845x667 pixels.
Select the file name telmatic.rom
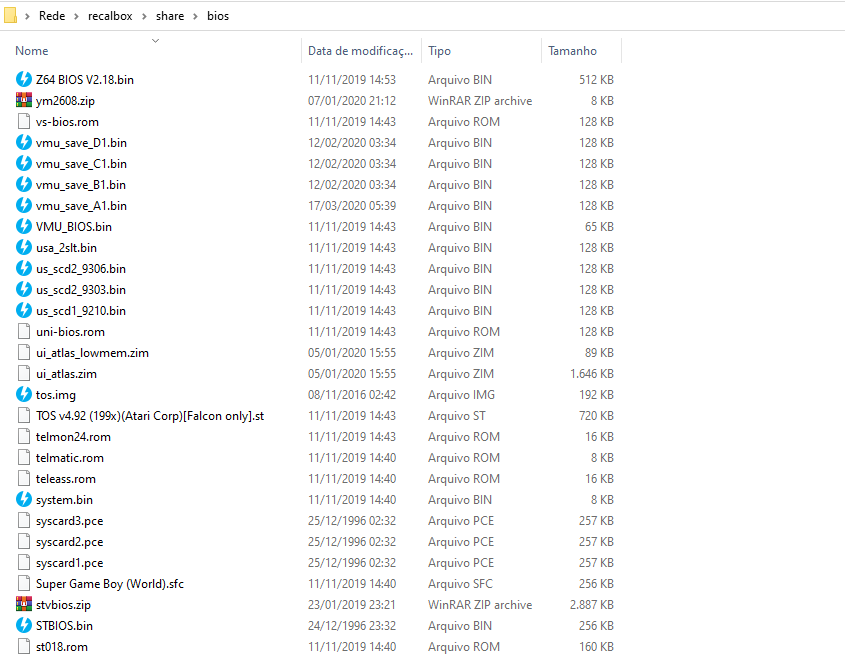pyautogui.click(x=70, y=457)
